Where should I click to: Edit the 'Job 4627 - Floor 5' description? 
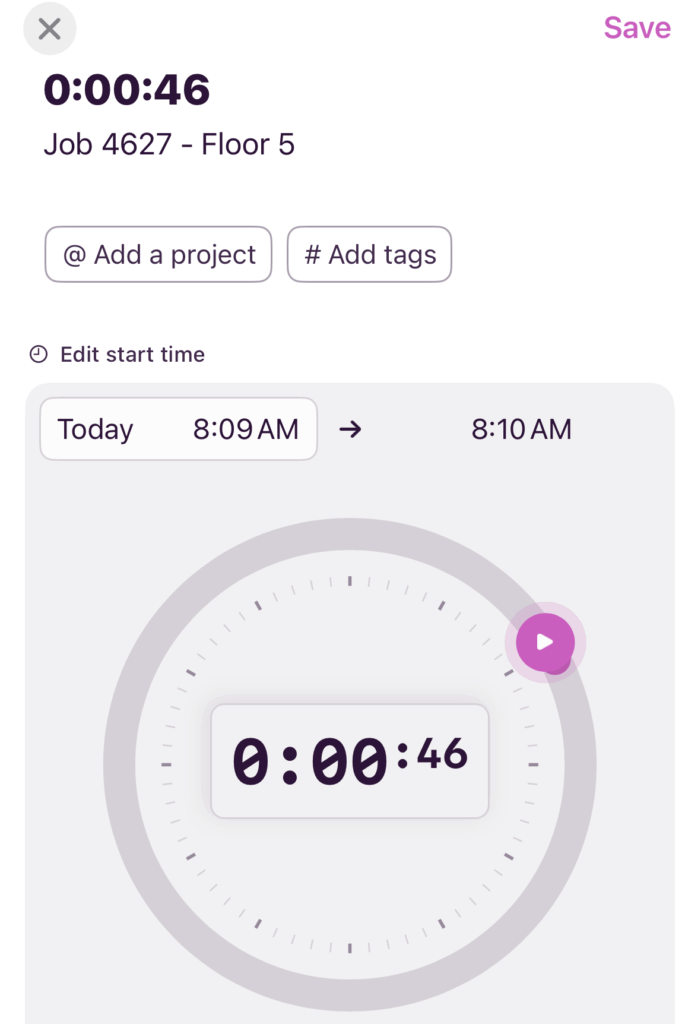tap(169, 145)
